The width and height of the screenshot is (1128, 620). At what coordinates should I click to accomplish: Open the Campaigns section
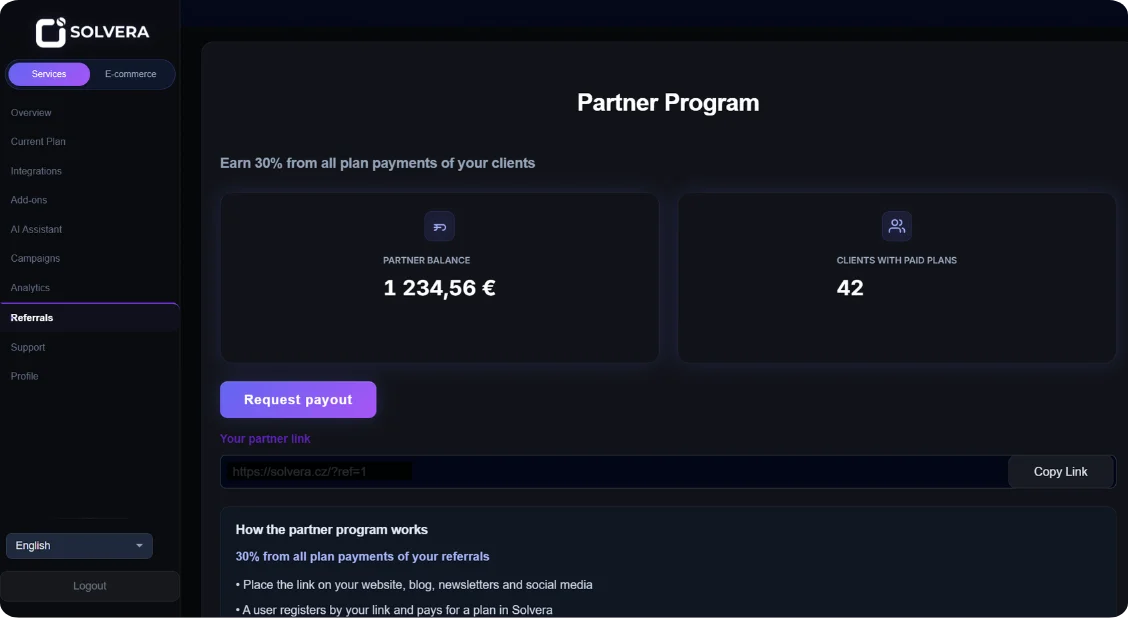[35, 258]
